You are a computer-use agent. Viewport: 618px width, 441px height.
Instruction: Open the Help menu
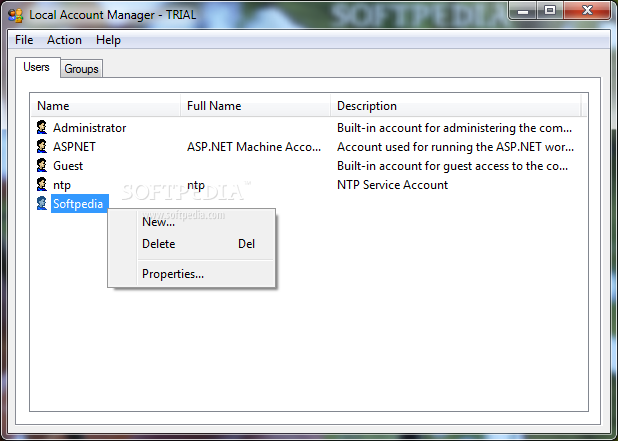pos(108,40)
